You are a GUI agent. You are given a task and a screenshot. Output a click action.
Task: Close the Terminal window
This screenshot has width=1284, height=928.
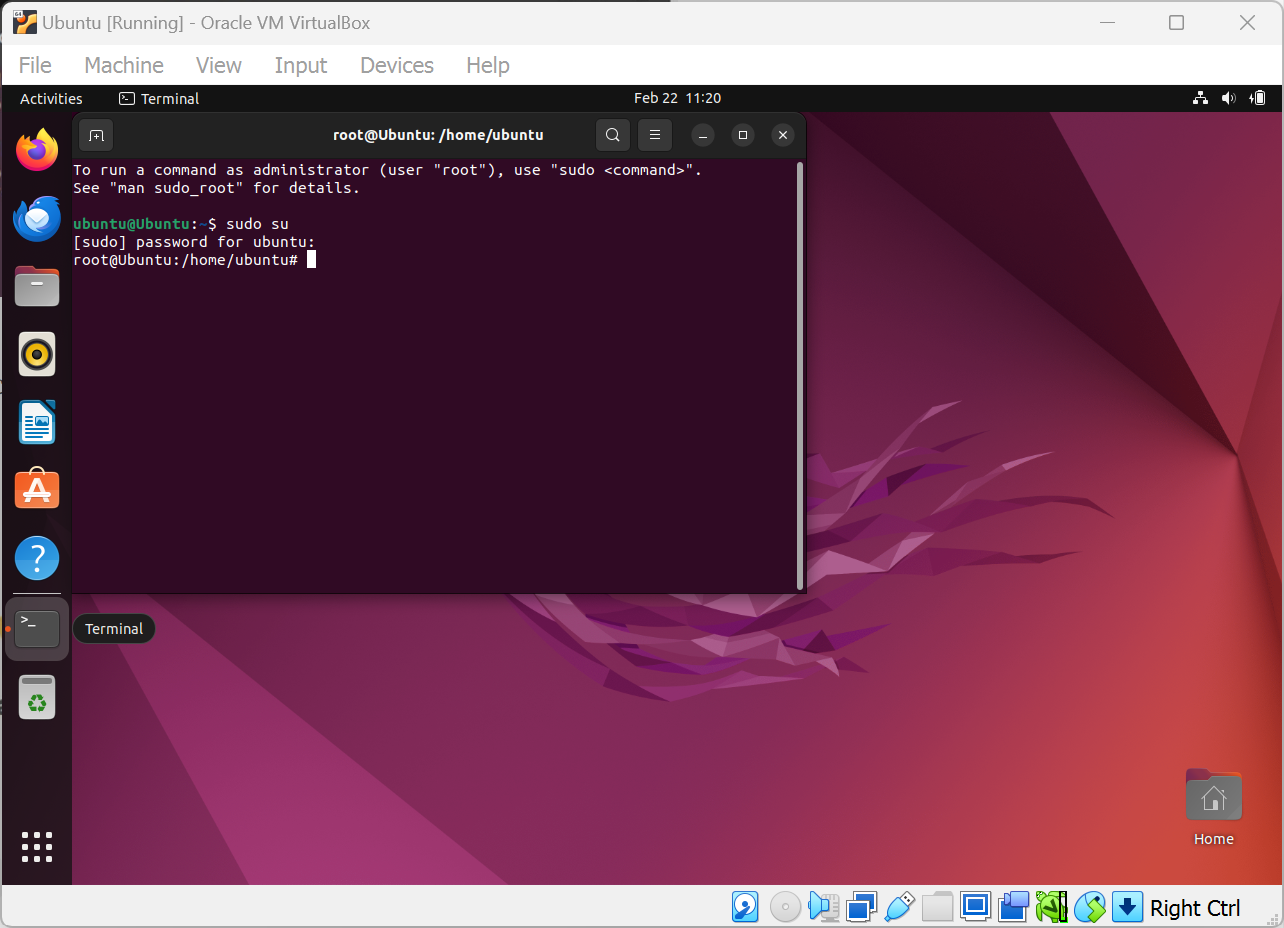pyautogui.click(x=783, y=135)
